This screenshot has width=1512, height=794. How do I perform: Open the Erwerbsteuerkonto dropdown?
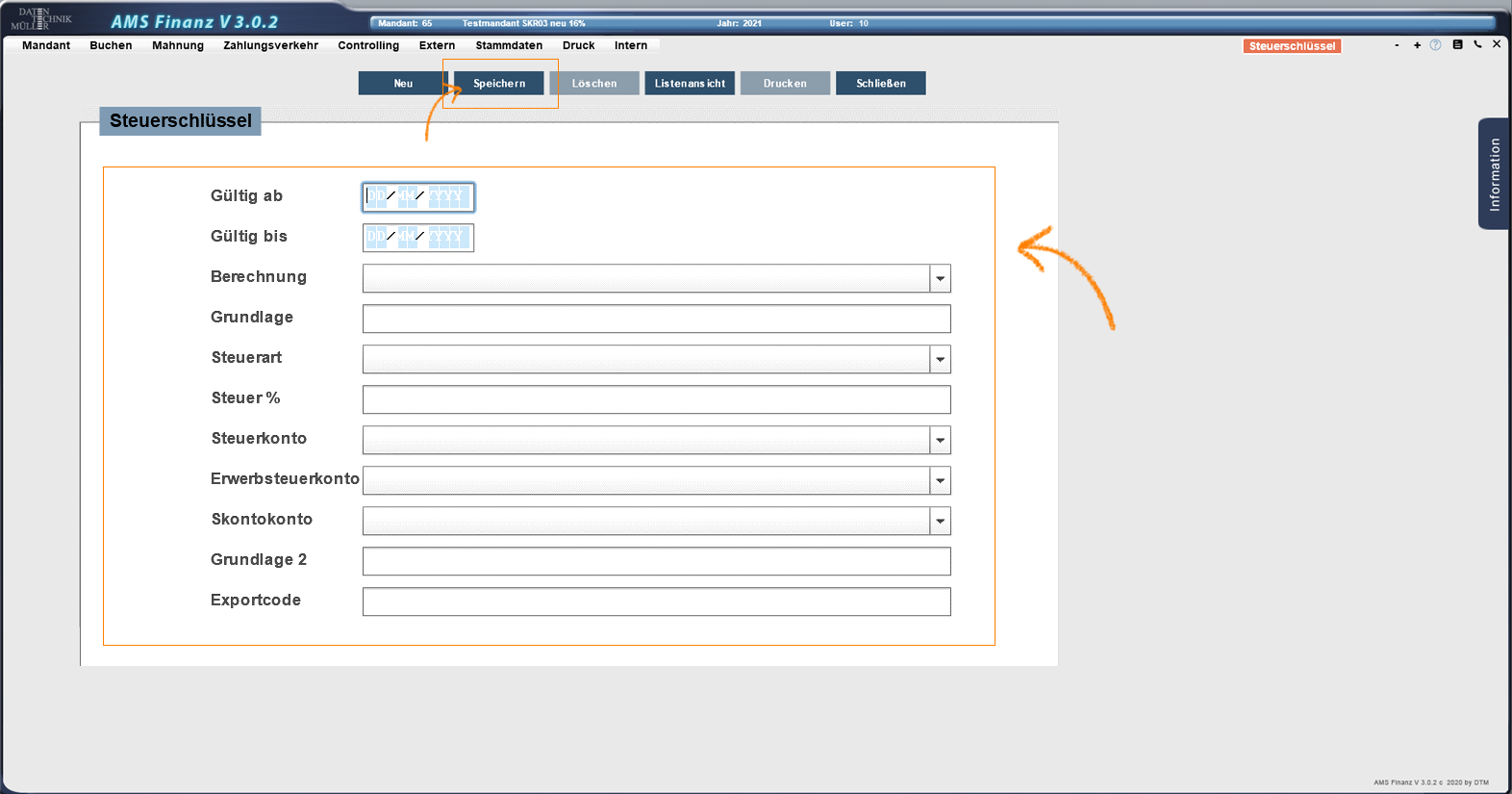click(940, 480)
